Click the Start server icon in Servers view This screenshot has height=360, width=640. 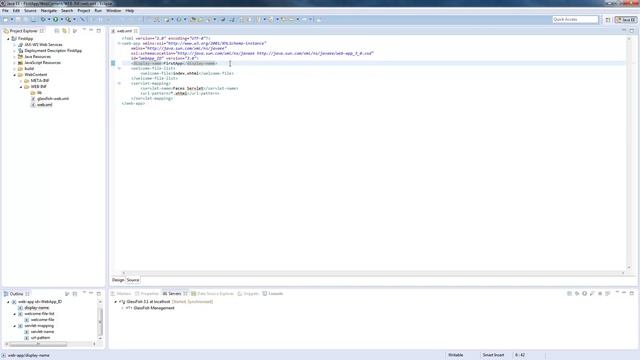[x=584, y=293]
